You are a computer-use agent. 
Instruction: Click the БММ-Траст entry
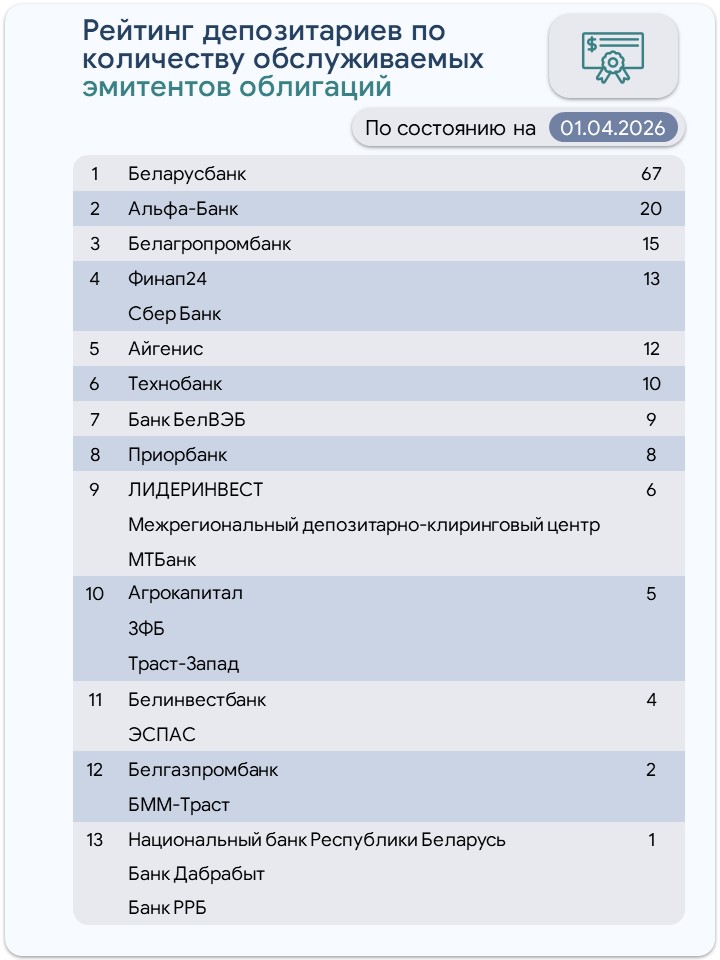click(x=179, y=805)
